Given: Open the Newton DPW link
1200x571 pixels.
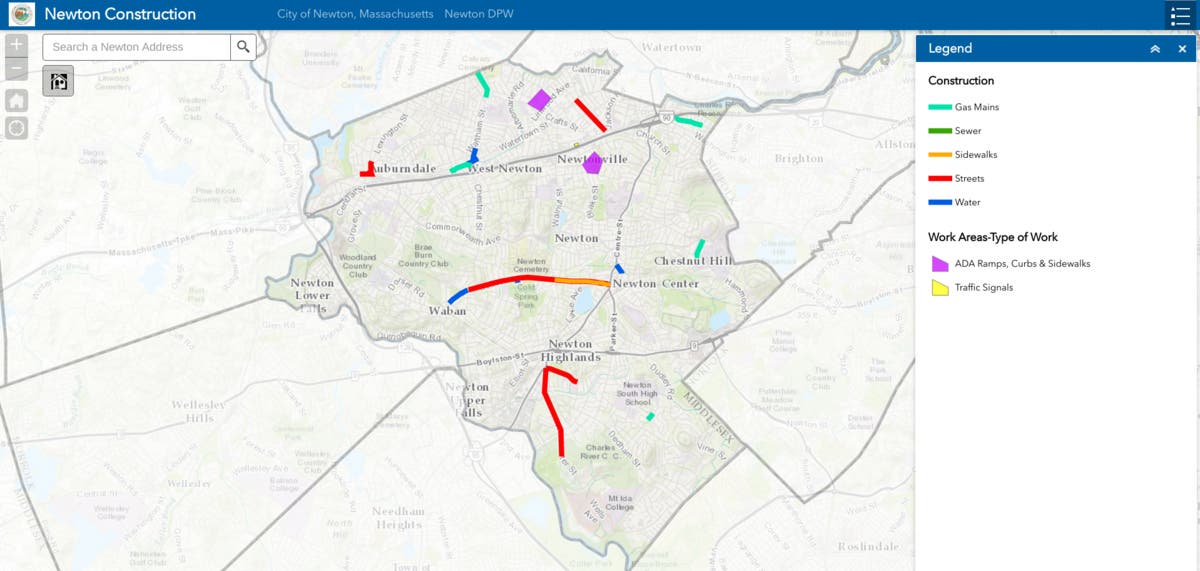Looking at the screenshot, I should coord(480,15).
